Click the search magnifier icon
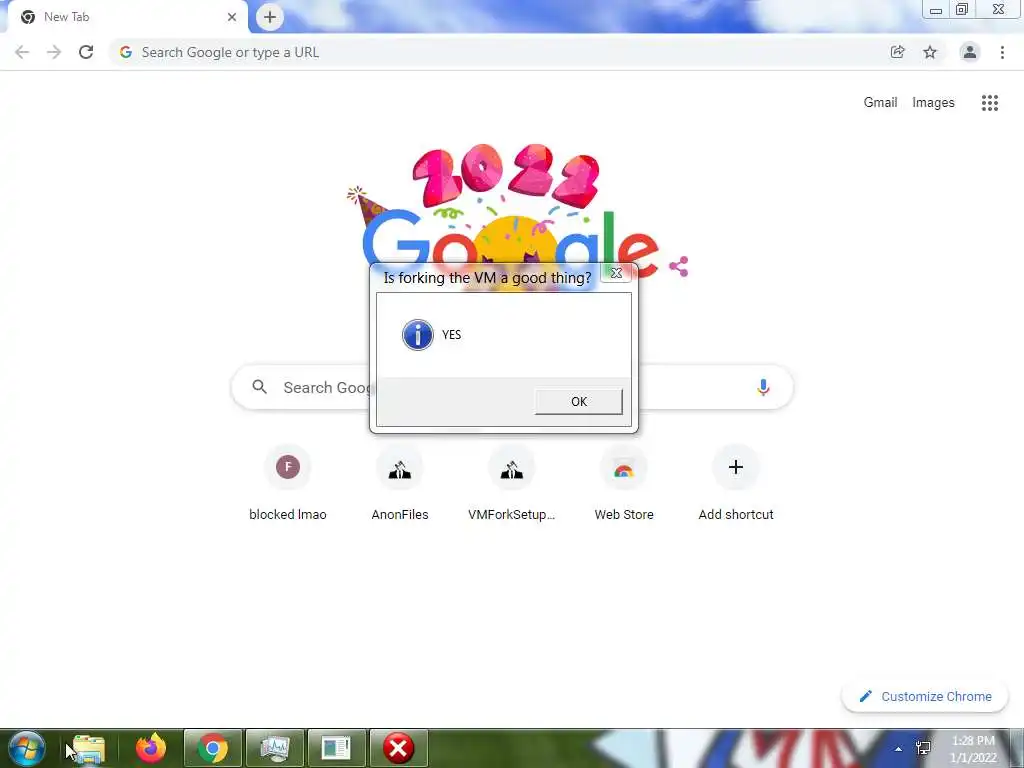This screenshot has width=1024, height=768. pyautogui.click(x=260, y=387)
